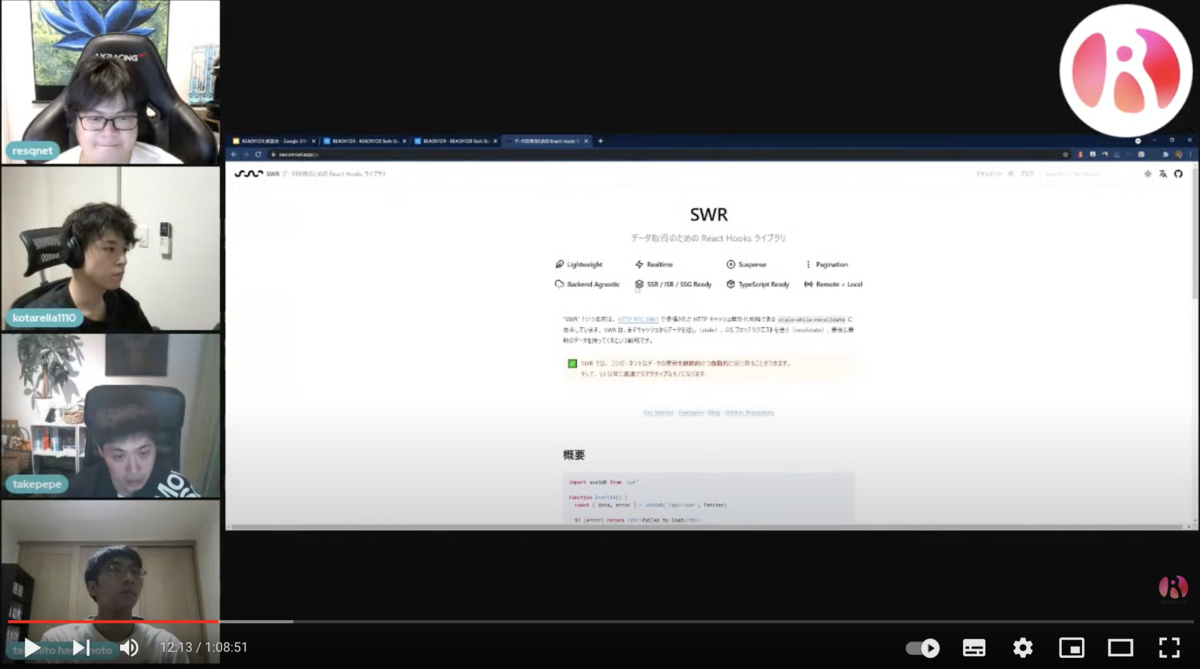
Task: Toggle the site dark/light theme icon
Action: pos(1147,174)
